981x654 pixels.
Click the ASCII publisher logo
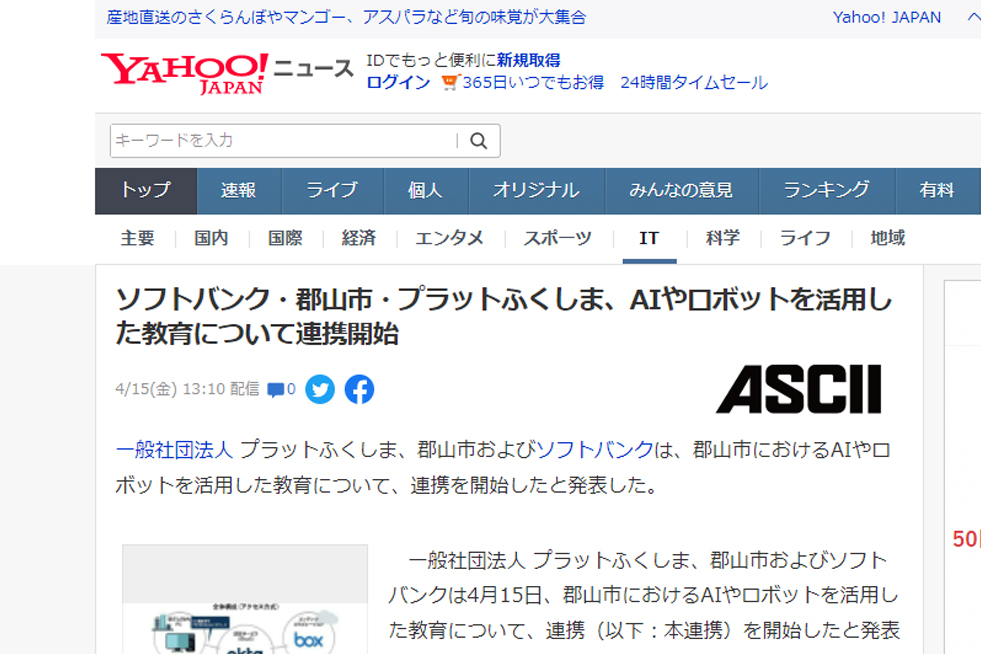799,389
